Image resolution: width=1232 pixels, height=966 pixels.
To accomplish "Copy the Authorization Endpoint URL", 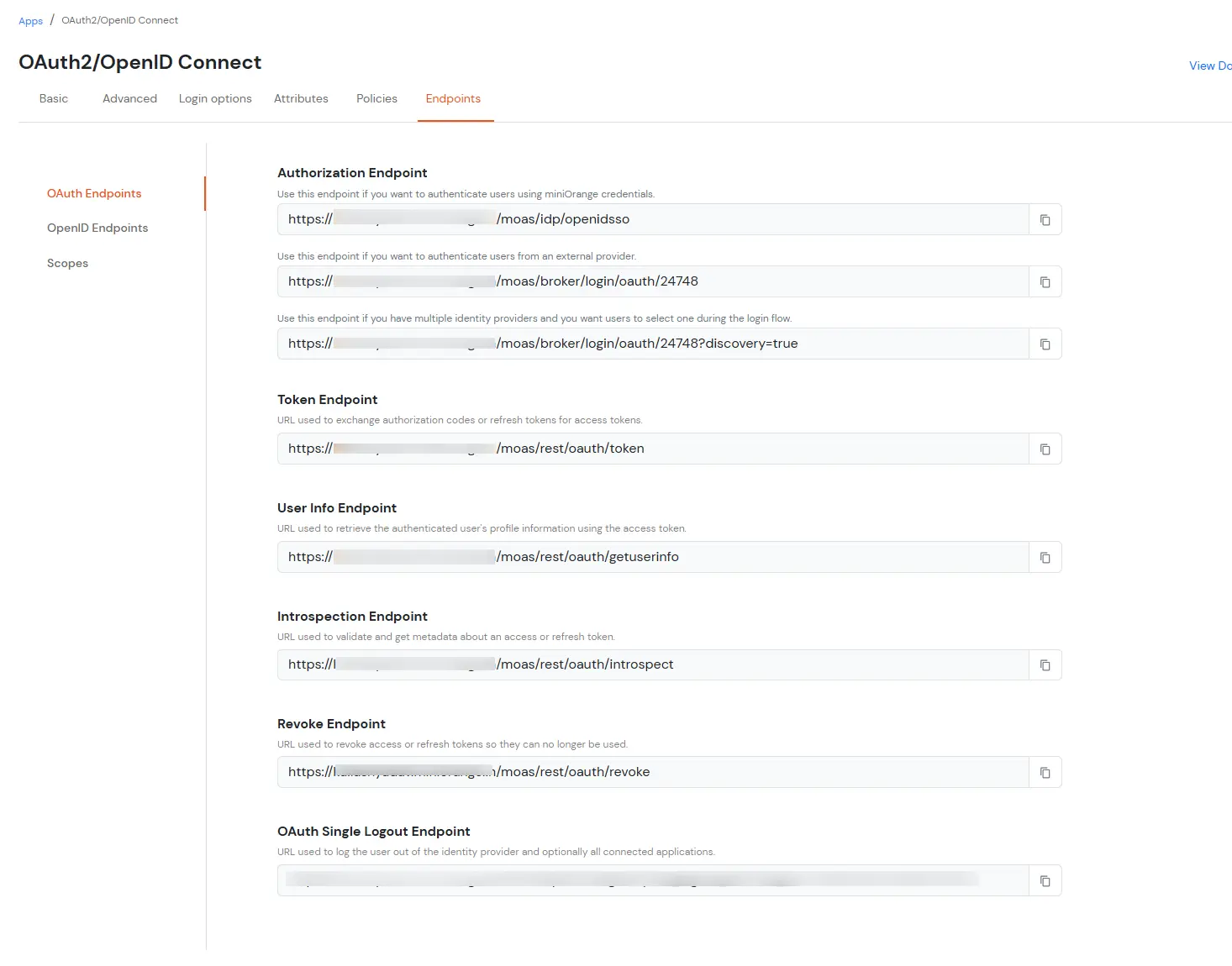I will pos(1045,219).
